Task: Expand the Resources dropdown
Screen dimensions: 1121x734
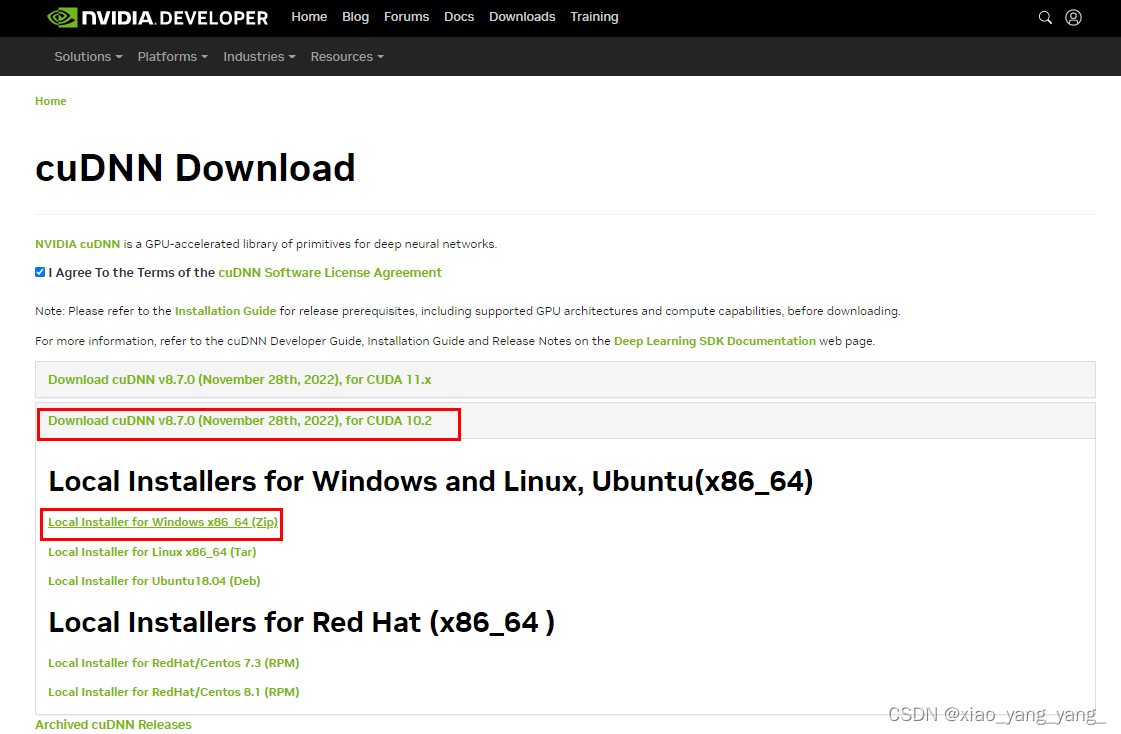Action: (x=347, y=56)
